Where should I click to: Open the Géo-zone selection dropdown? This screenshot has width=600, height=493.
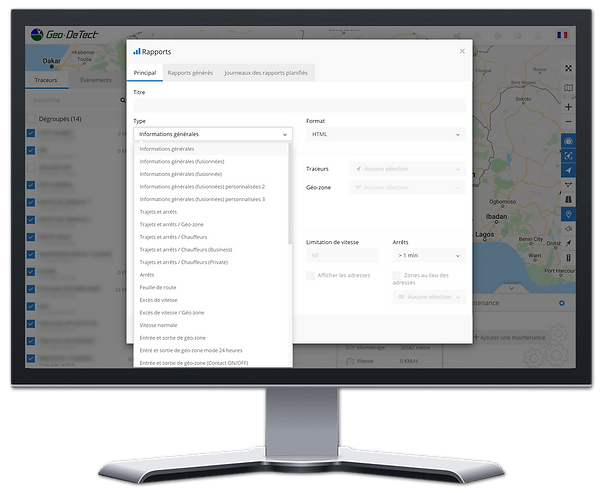tap(407, 188)
